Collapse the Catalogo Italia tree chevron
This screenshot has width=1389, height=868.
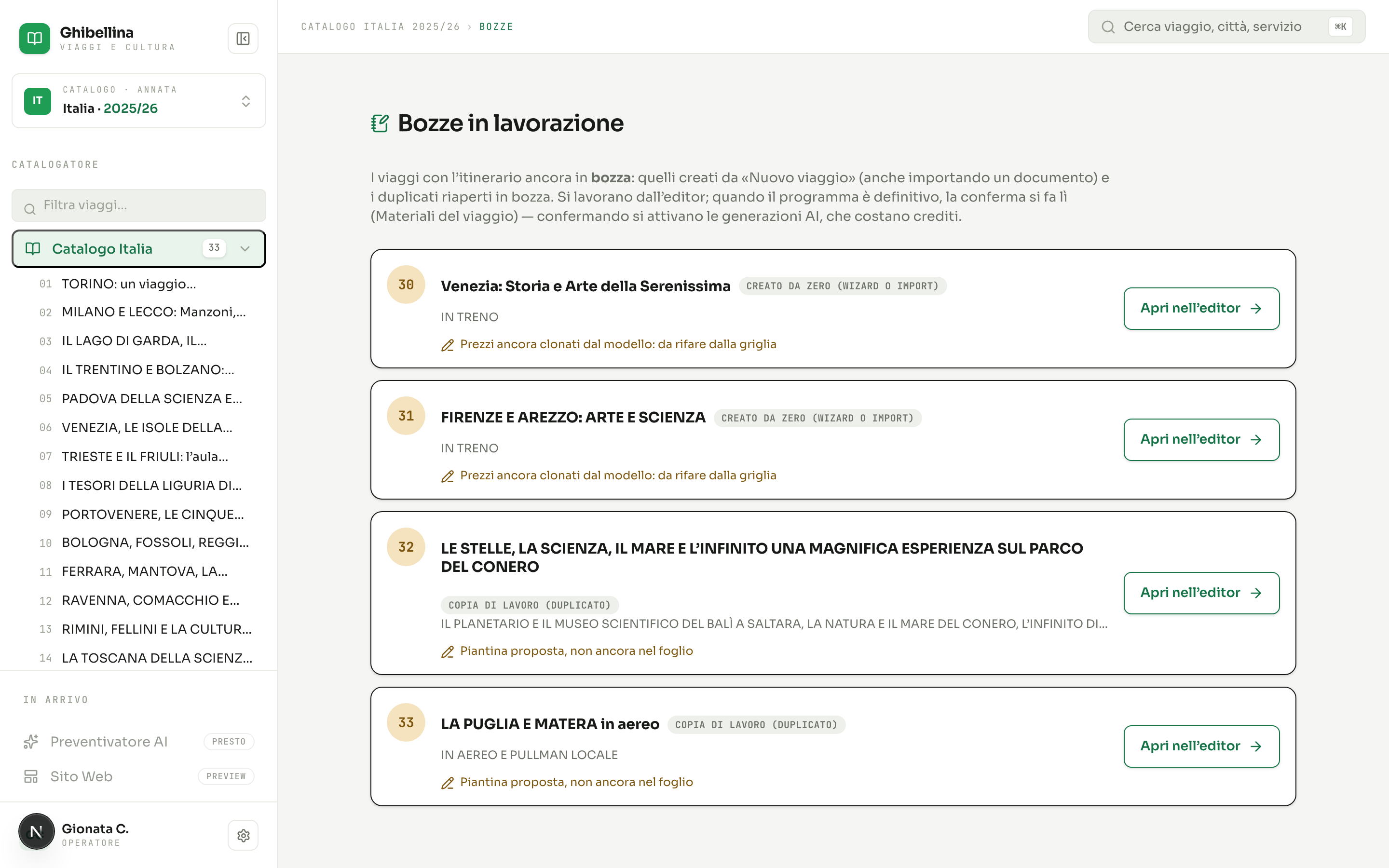point(245,248)
